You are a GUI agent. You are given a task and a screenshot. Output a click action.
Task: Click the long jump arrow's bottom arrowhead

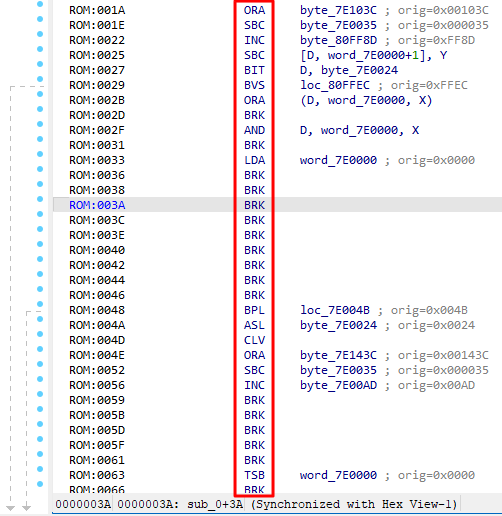point(10,508)
